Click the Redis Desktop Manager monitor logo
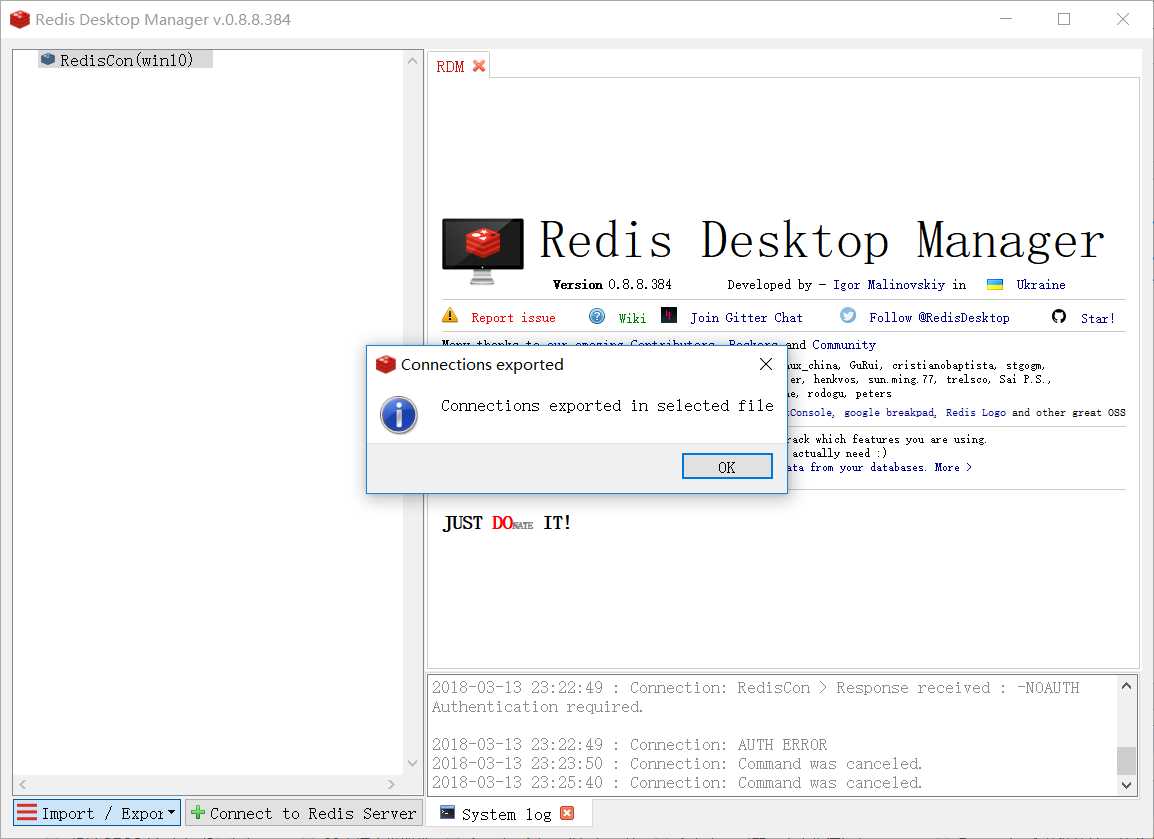 pos(483,250)
